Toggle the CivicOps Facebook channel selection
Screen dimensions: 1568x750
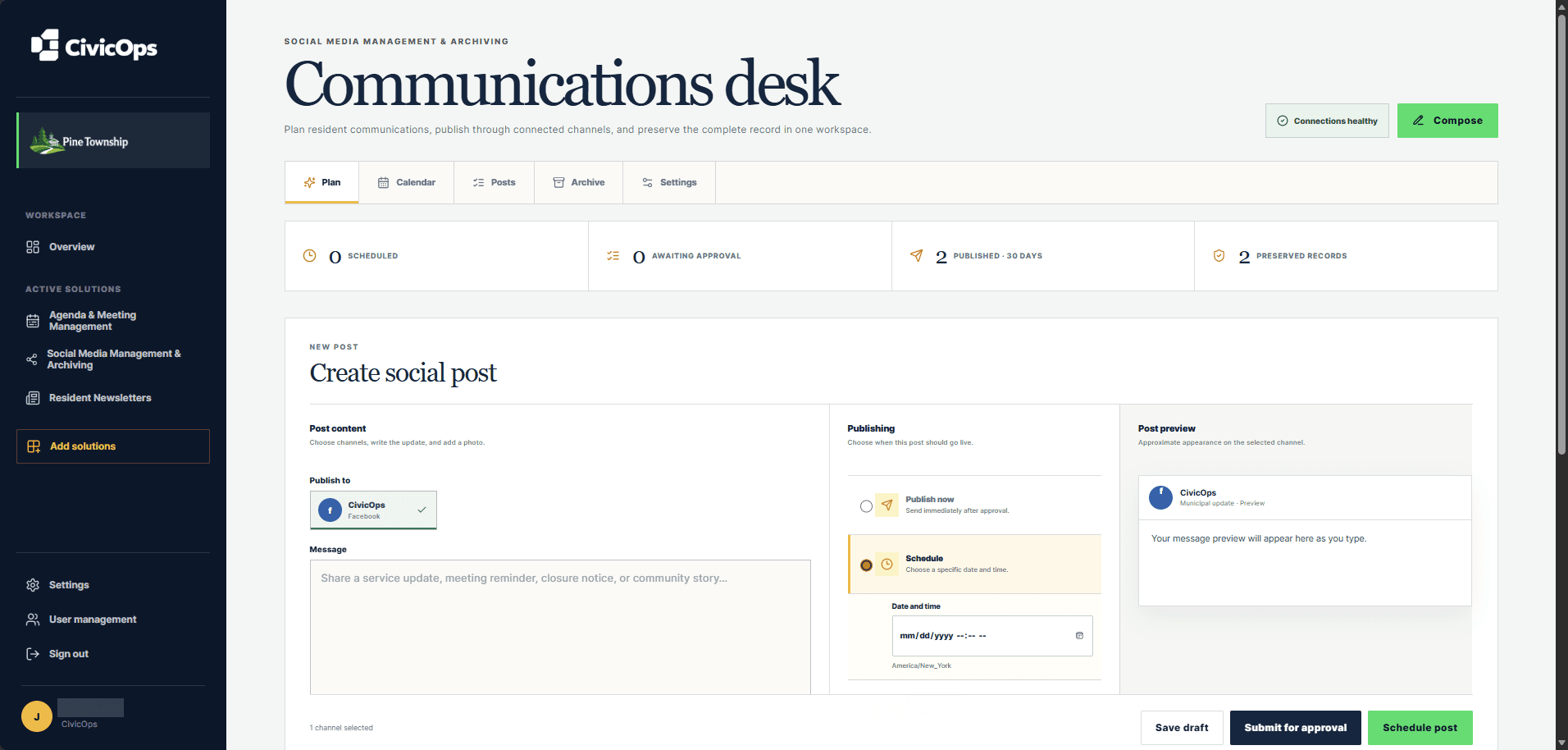pyautogui.click(x=373, y=510)
